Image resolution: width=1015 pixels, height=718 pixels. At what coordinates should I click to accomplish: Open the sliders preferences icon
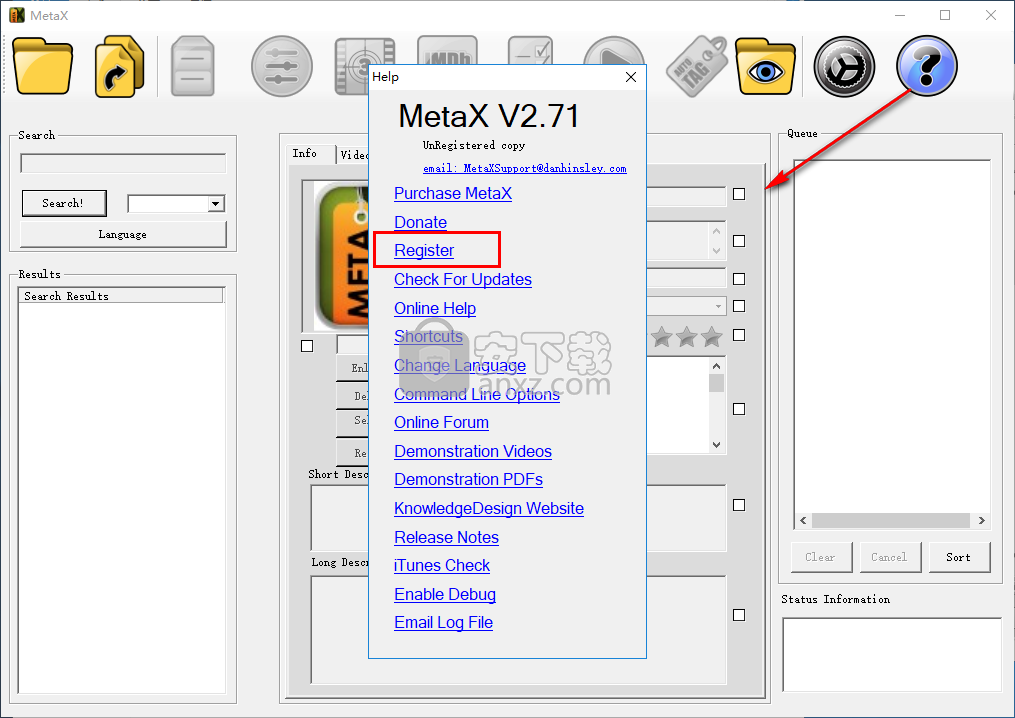tap(282, 66)
